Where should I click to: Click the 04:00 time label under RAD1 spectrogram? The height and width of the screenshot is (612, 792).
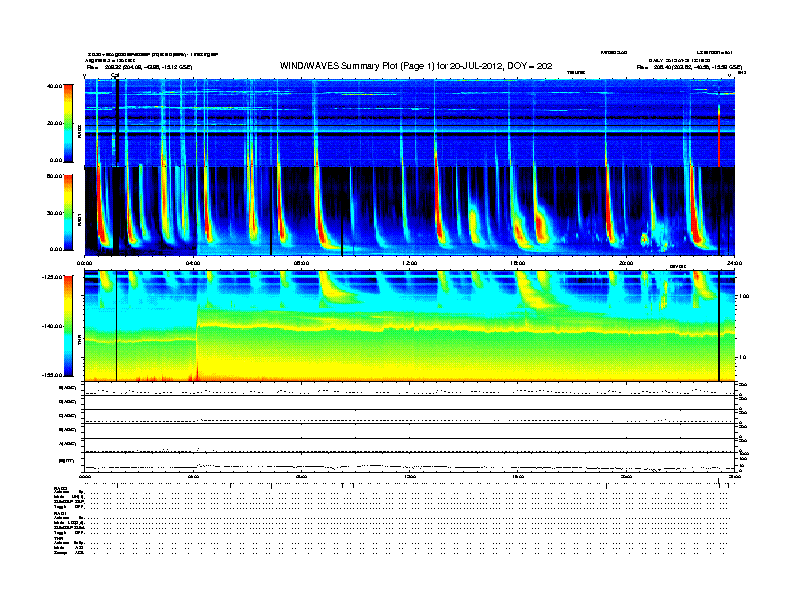[x=193, y=263]
